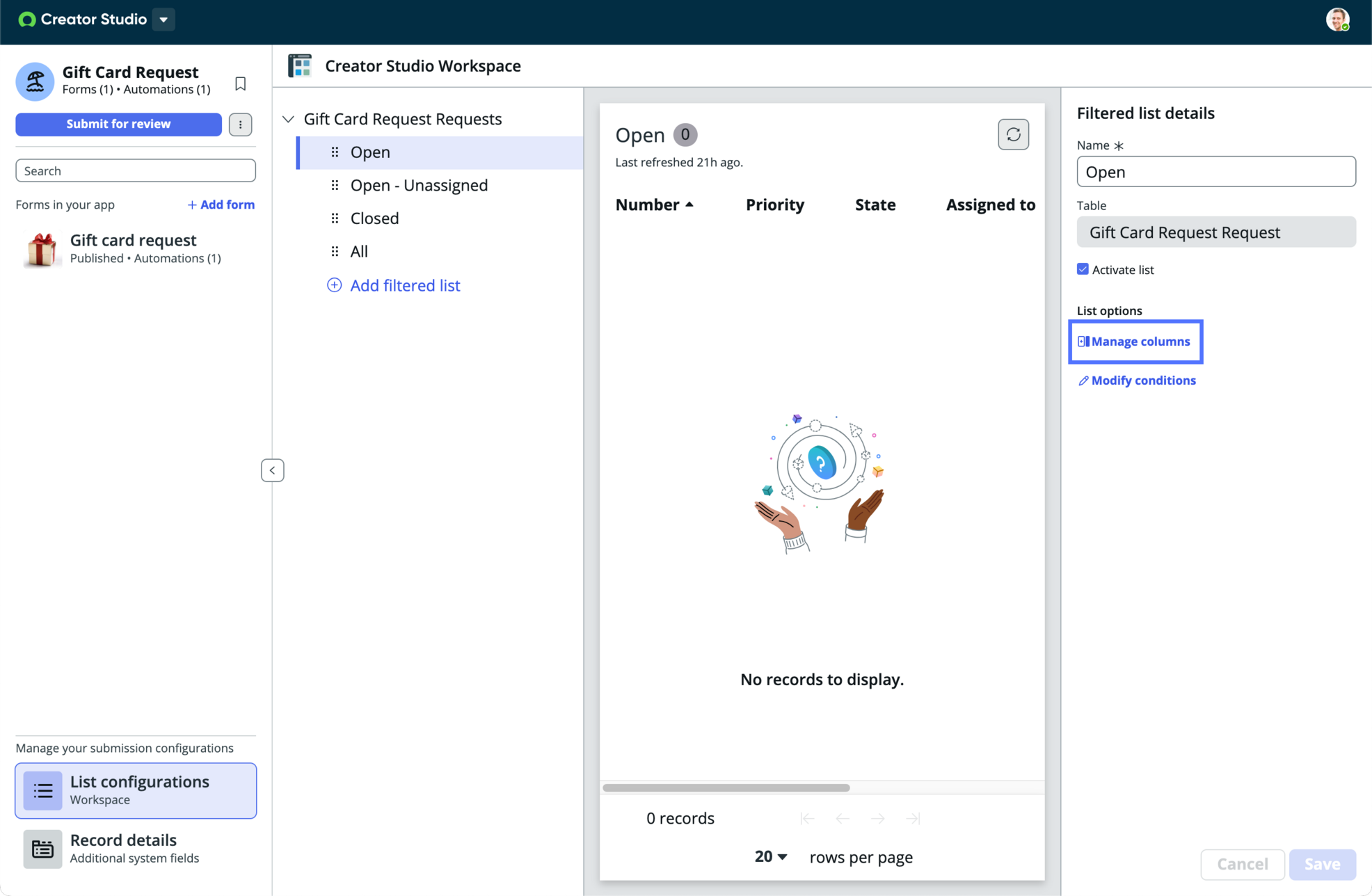Click the Priority column header
1372x896 pixels.
(774, 205)
